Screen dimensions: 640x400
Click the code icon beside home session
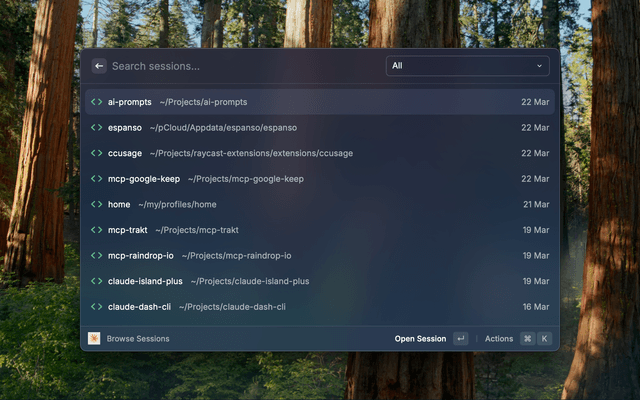click(x=97, y=204)
